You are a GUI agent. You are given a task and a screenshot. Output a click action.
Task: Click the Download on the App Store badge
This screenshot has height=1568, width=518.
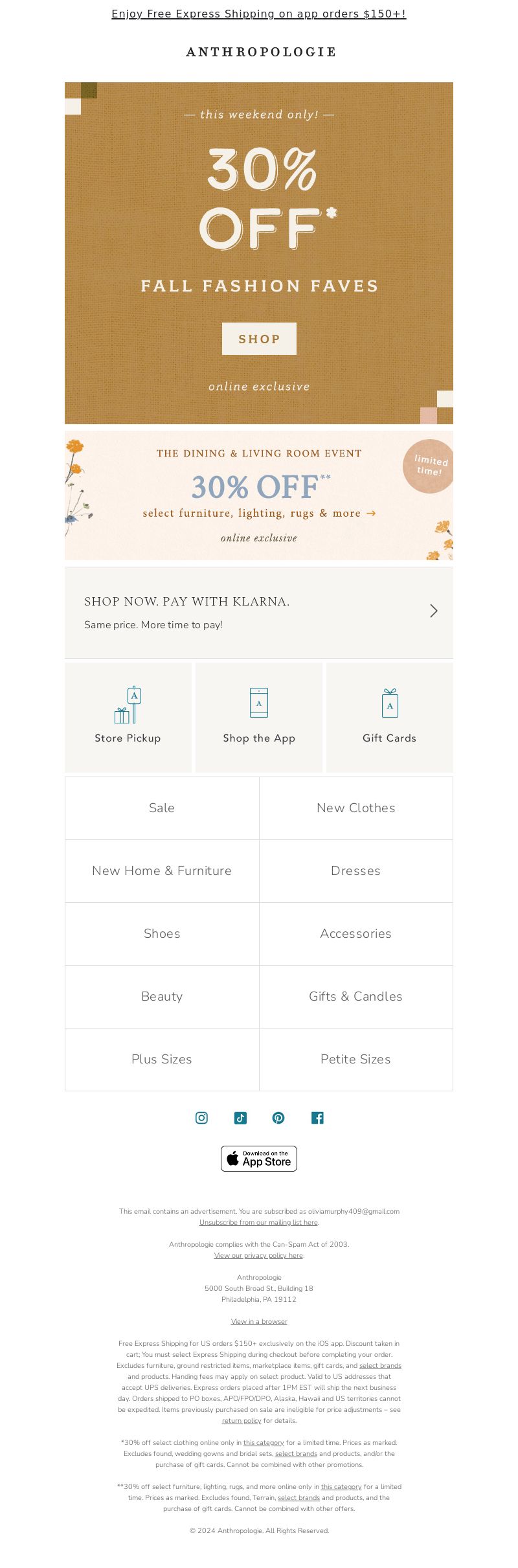coord(259,1159)
